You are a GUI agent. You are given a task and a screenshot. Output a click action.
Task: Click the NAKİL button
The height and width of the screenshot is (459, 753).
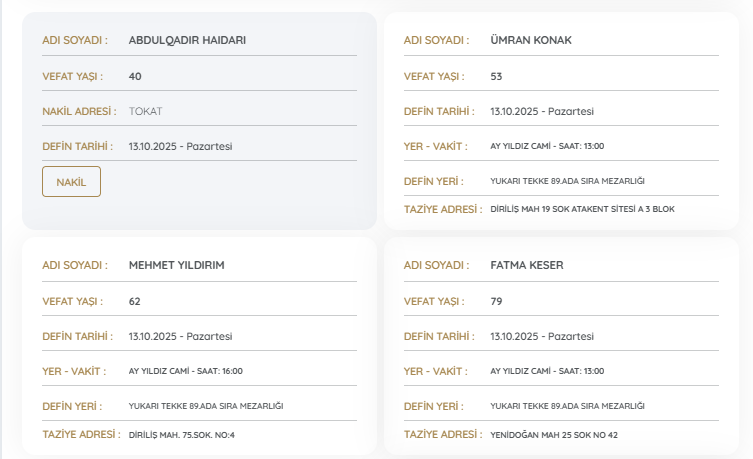pyautogui.click(x=71, y=182)
